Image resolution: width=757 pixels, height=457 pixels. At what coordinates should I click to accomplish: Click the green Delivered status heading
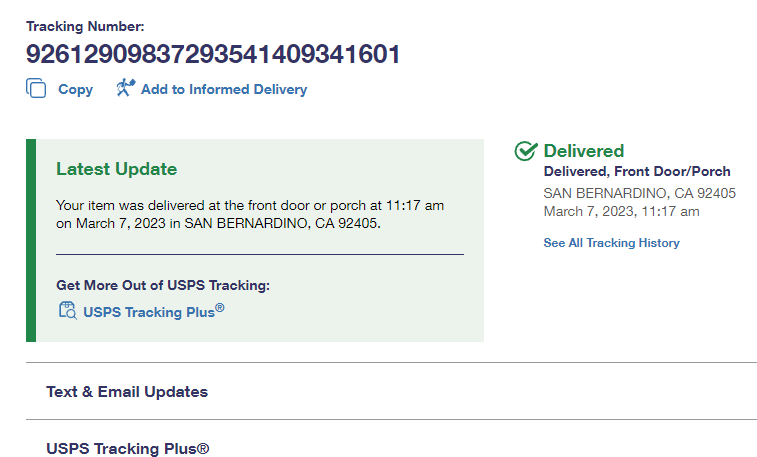583,151
